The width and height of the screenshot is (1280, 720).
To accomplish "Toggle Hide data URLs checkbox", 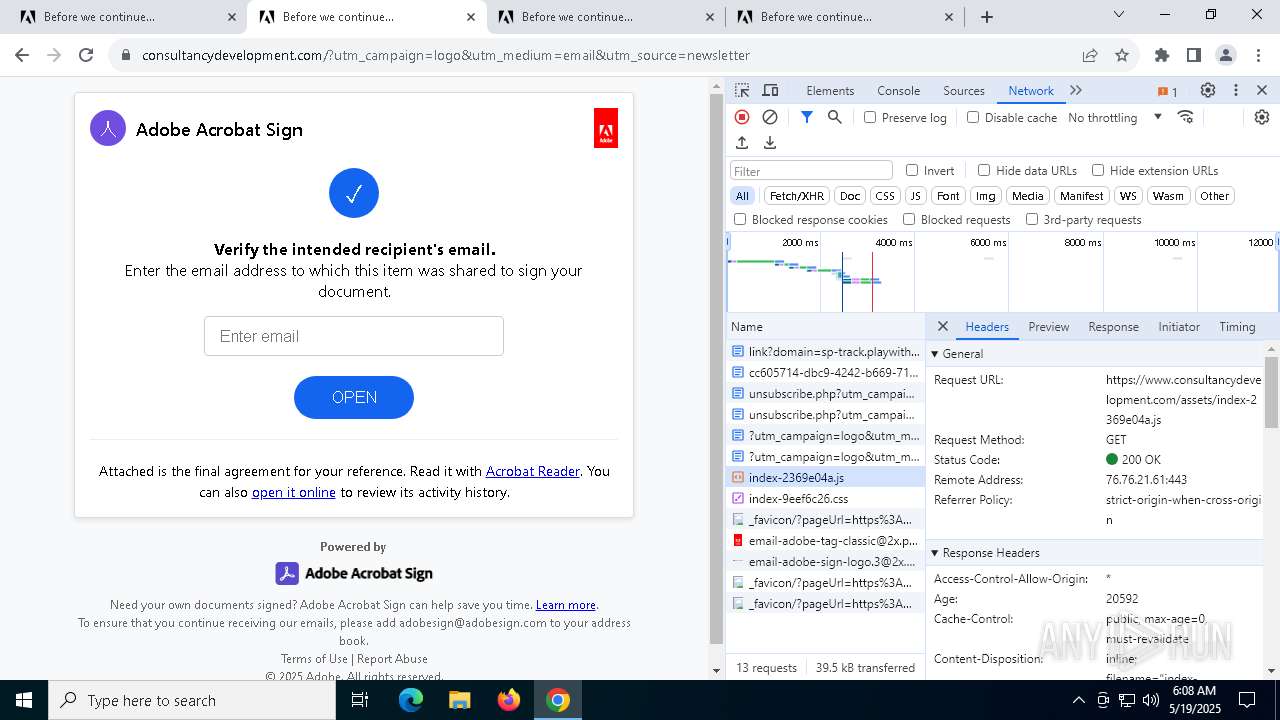I will pos(984,170).
